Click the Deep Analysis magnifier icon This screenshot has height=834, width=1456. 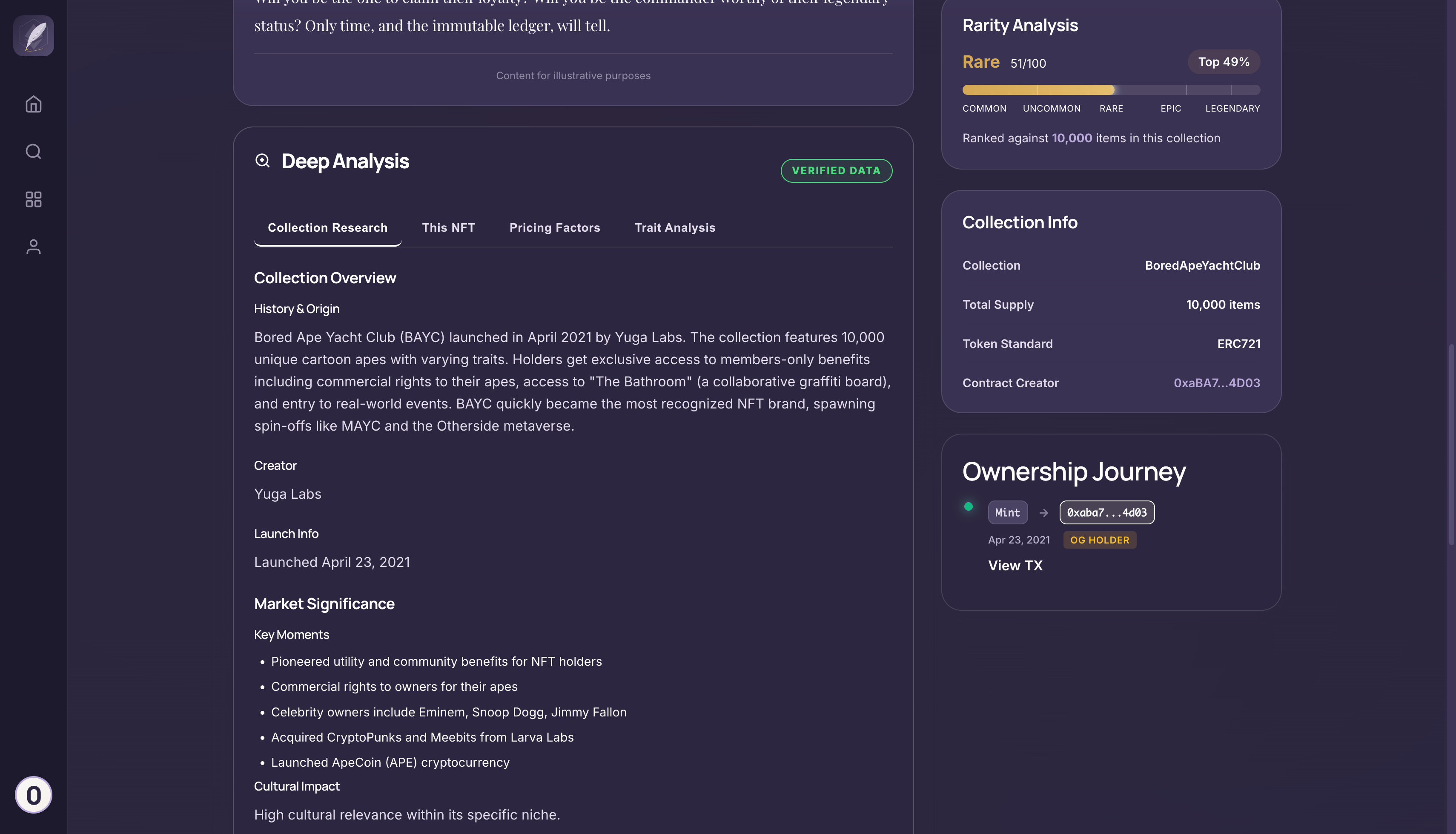click(x=263, y=161)
